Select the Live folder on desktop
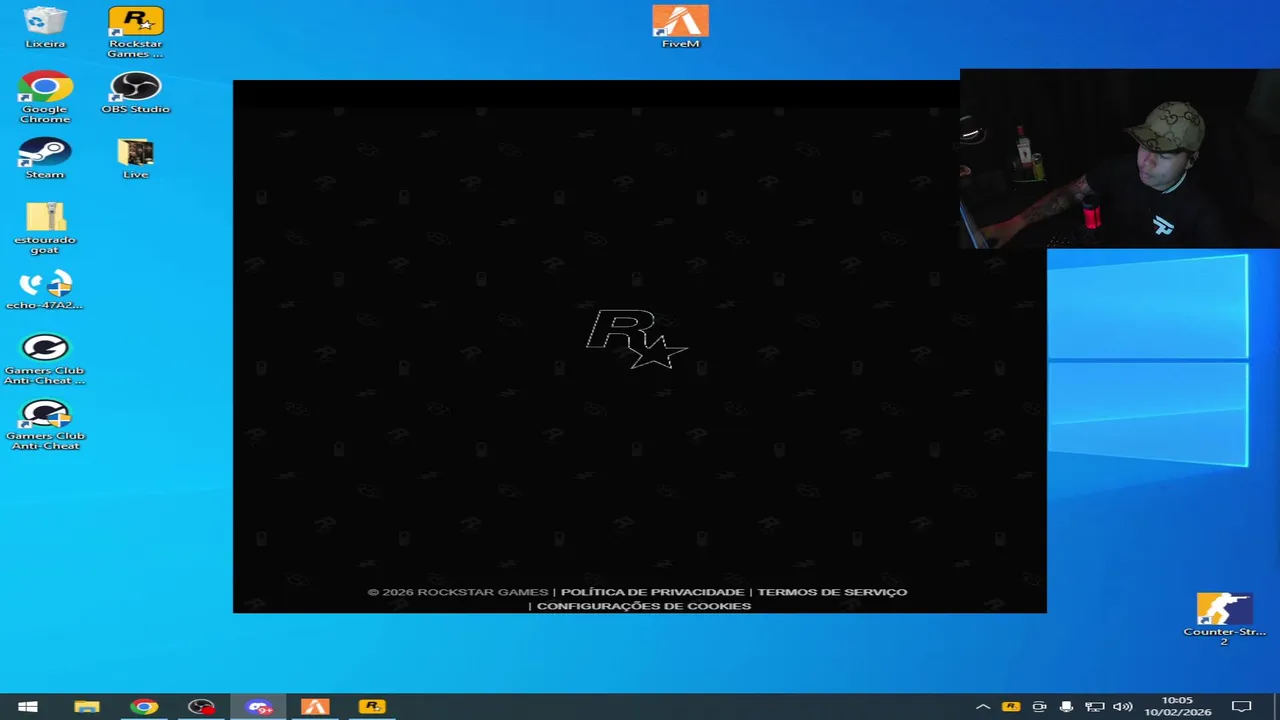 pyautogui.click(x=135, y=158)
